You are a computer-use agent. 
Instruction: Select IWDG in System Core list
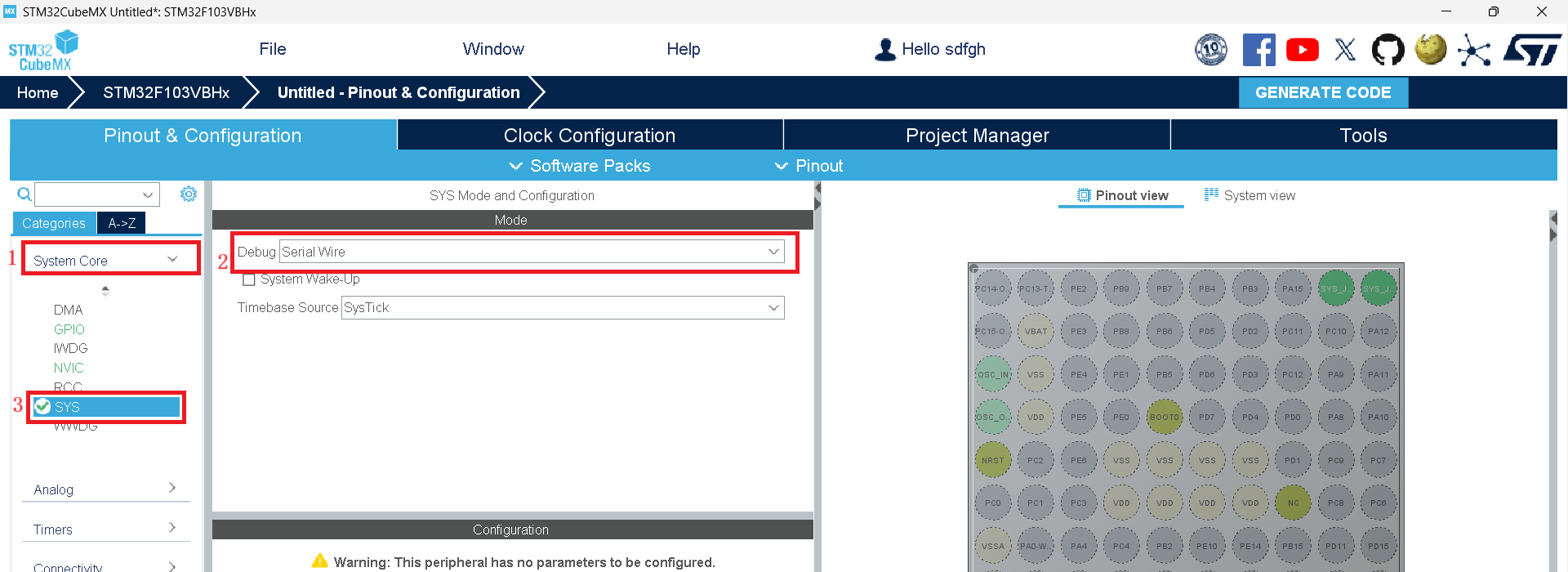(x=71, y=348)
